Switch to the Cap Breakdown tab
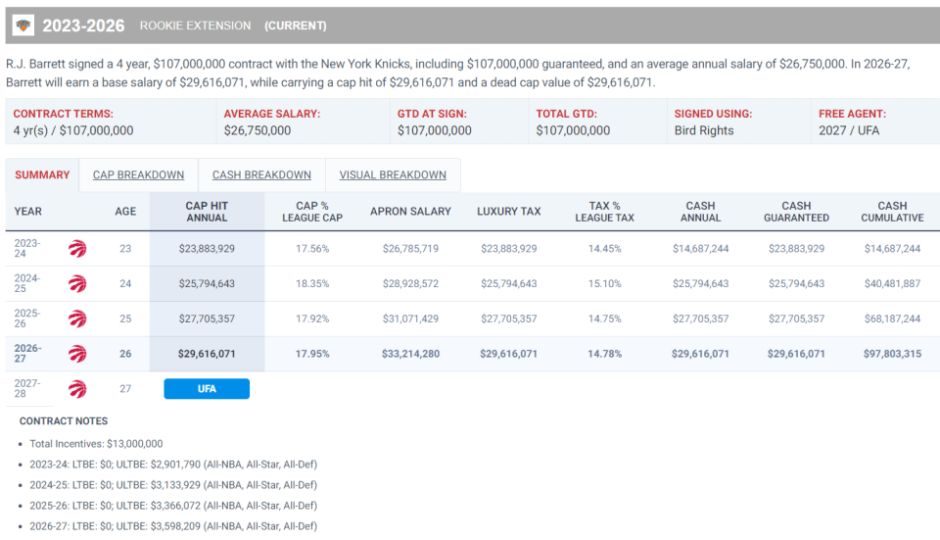Image resolution: width=940 pixels, height=540 pixels. tap(138, 175)
